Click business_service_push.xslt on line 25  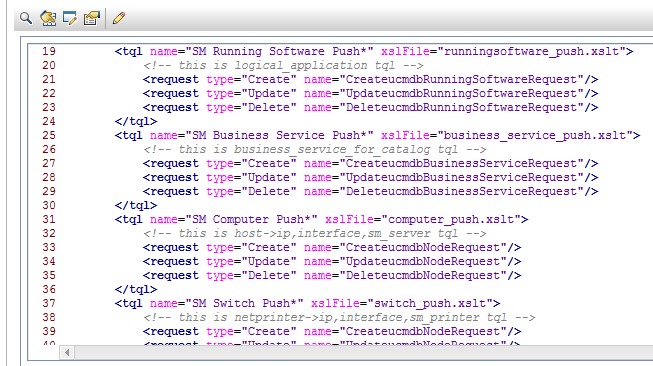pos(535,135)
